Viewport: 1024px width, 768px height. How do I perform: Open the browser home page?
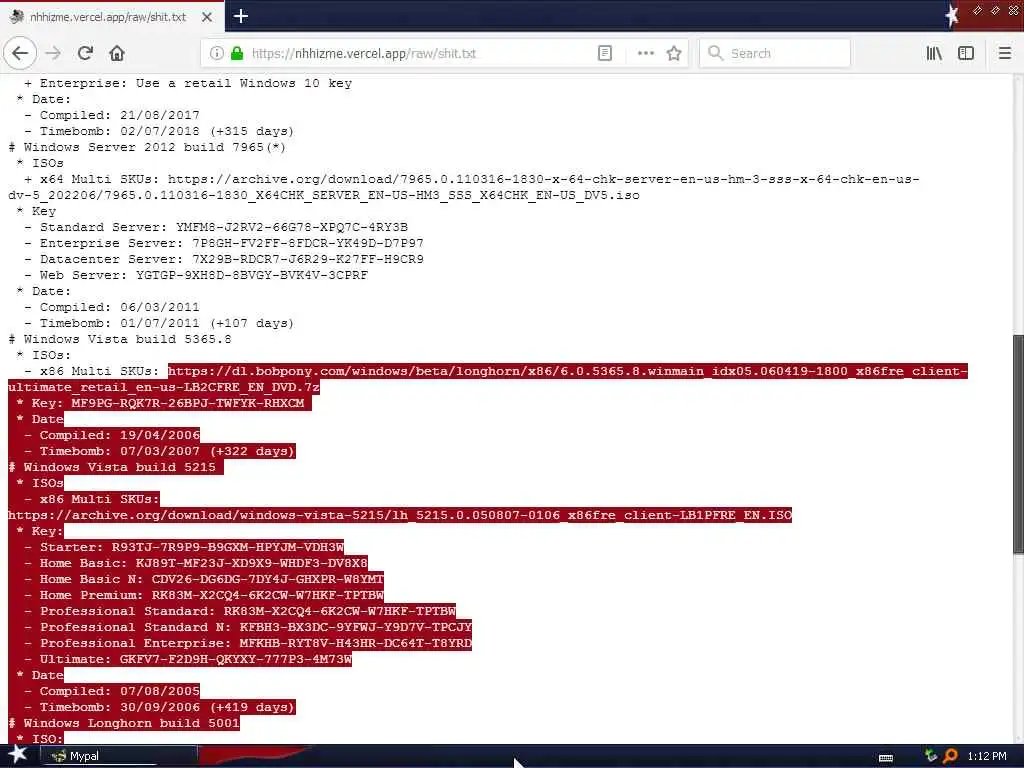117,54
